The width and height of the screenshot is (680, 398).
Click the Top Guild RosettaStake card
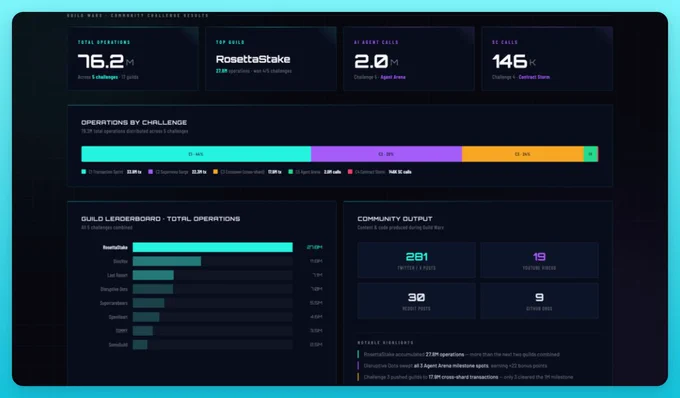click(271, 59)
